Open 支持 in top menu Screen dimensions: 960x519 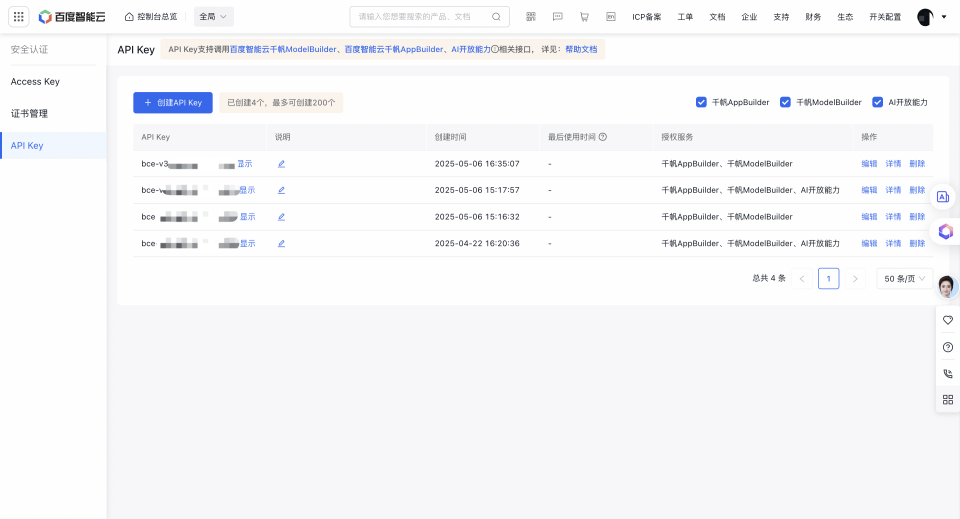[781, 17]
